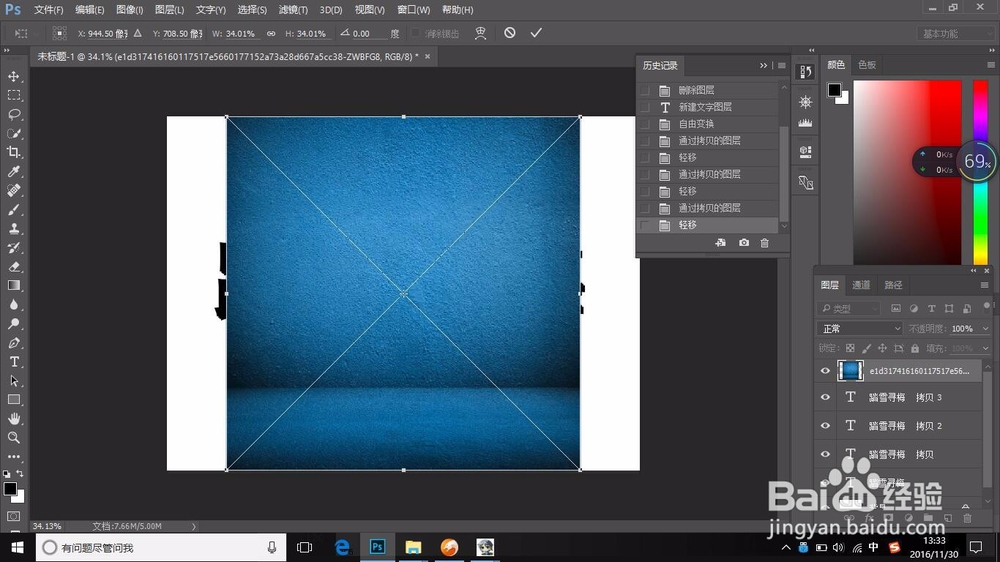Close the 未标题-1 document tab

click(x=427, y=57)
